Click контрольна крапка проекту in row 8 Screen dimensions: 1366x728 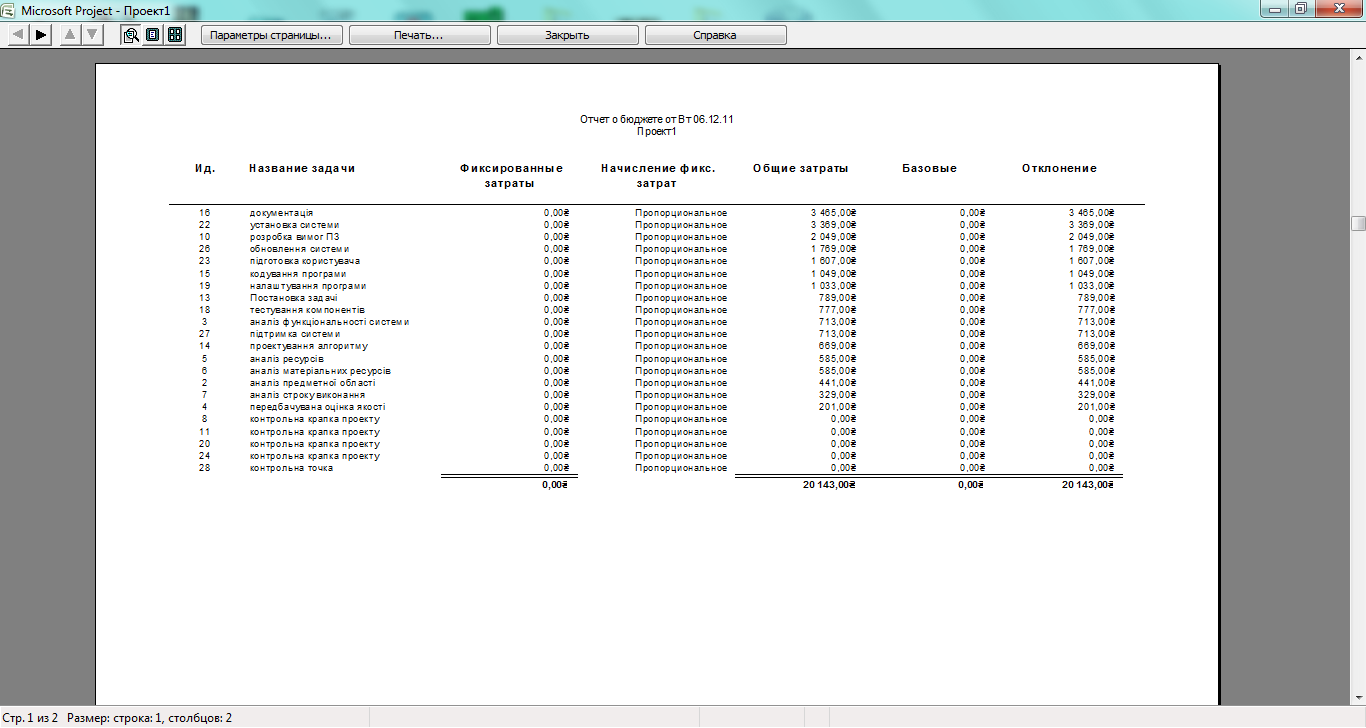pos(314,420)
